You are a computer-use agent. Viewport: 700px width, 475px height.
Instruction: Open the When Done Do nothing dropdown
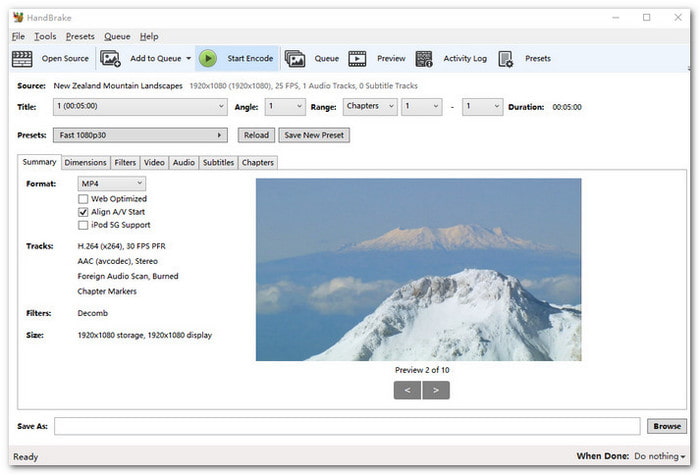point(660,456)
